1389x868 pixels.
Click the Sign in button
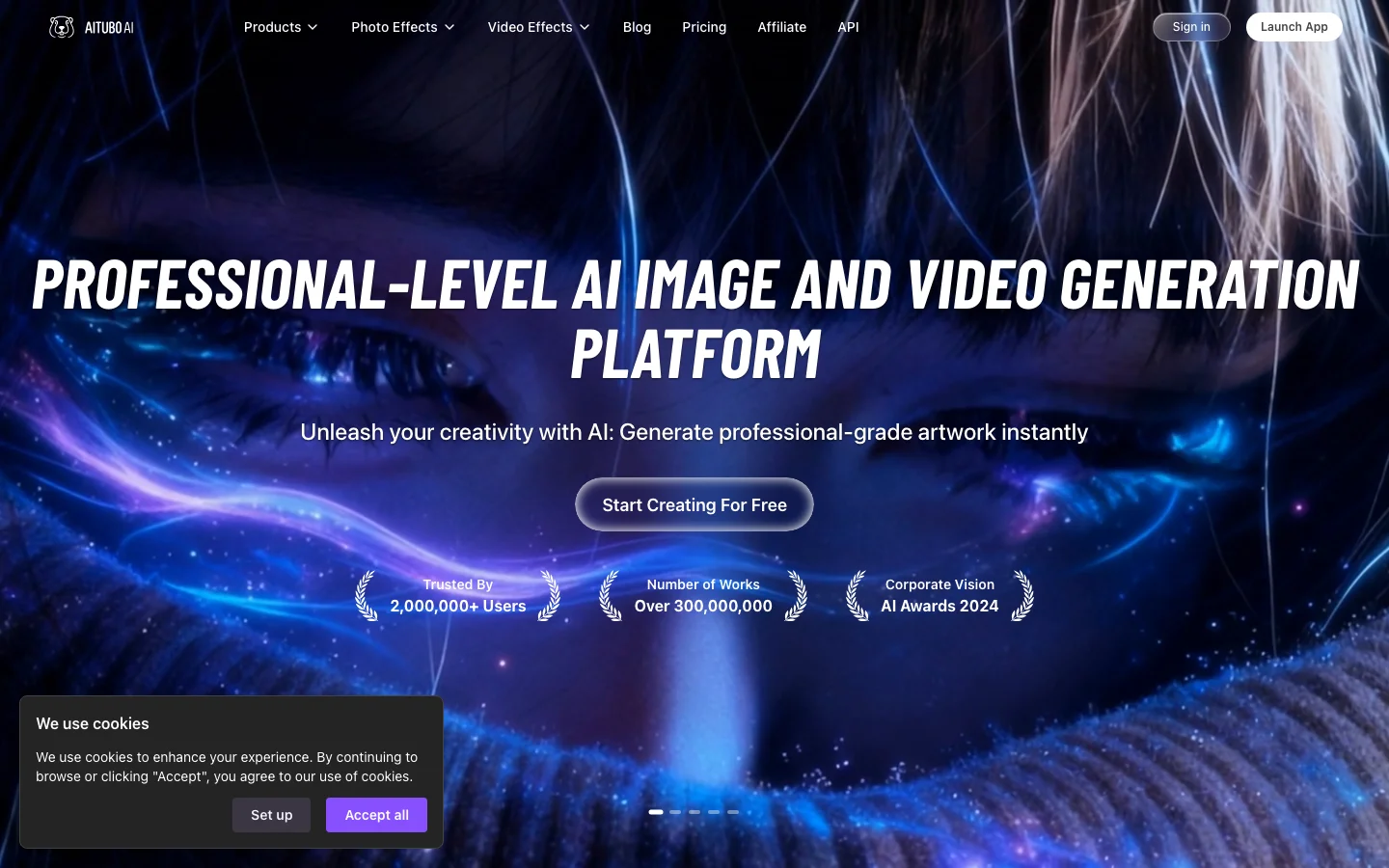click(x=1191, y=27)
